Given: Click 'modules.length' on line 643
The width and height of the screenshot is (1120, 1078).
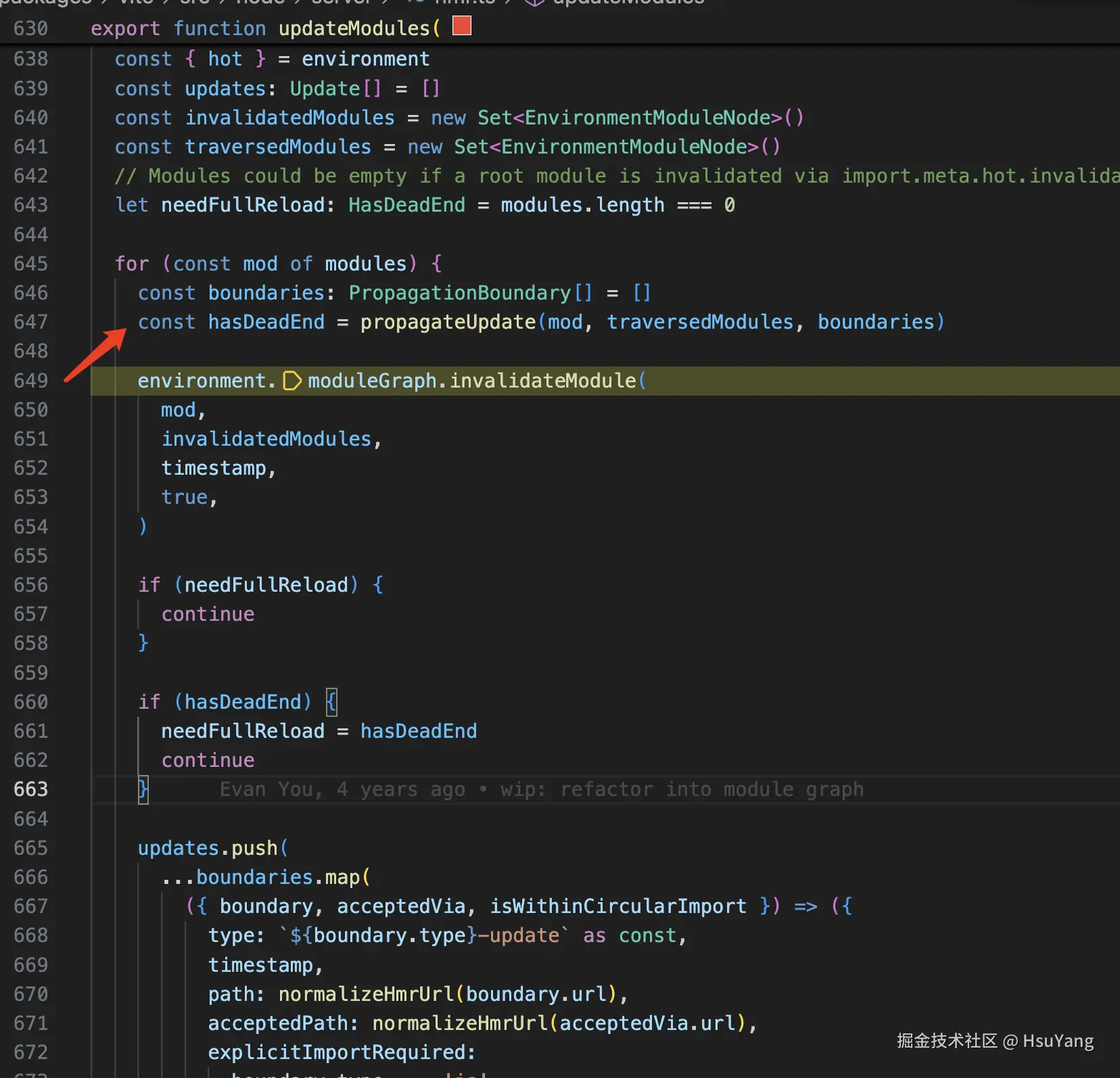Looking at the screenshot, I should click(583, 205).
